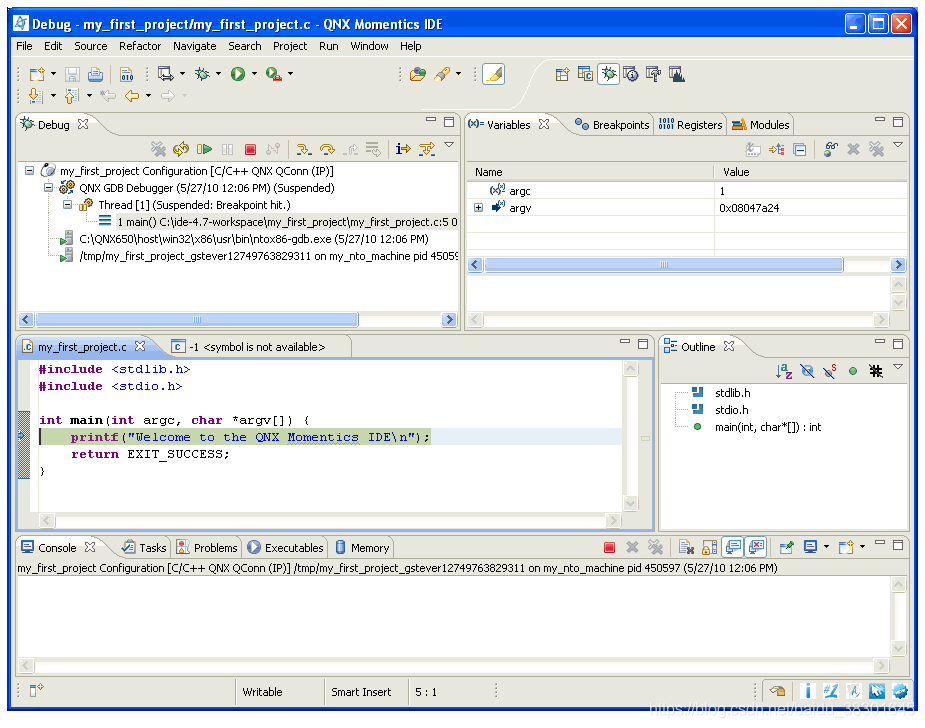925x728 pixels.
Task: Toggle Show Console When Output Changes icon
Action: pyautogui.click(x=733, y=547)
